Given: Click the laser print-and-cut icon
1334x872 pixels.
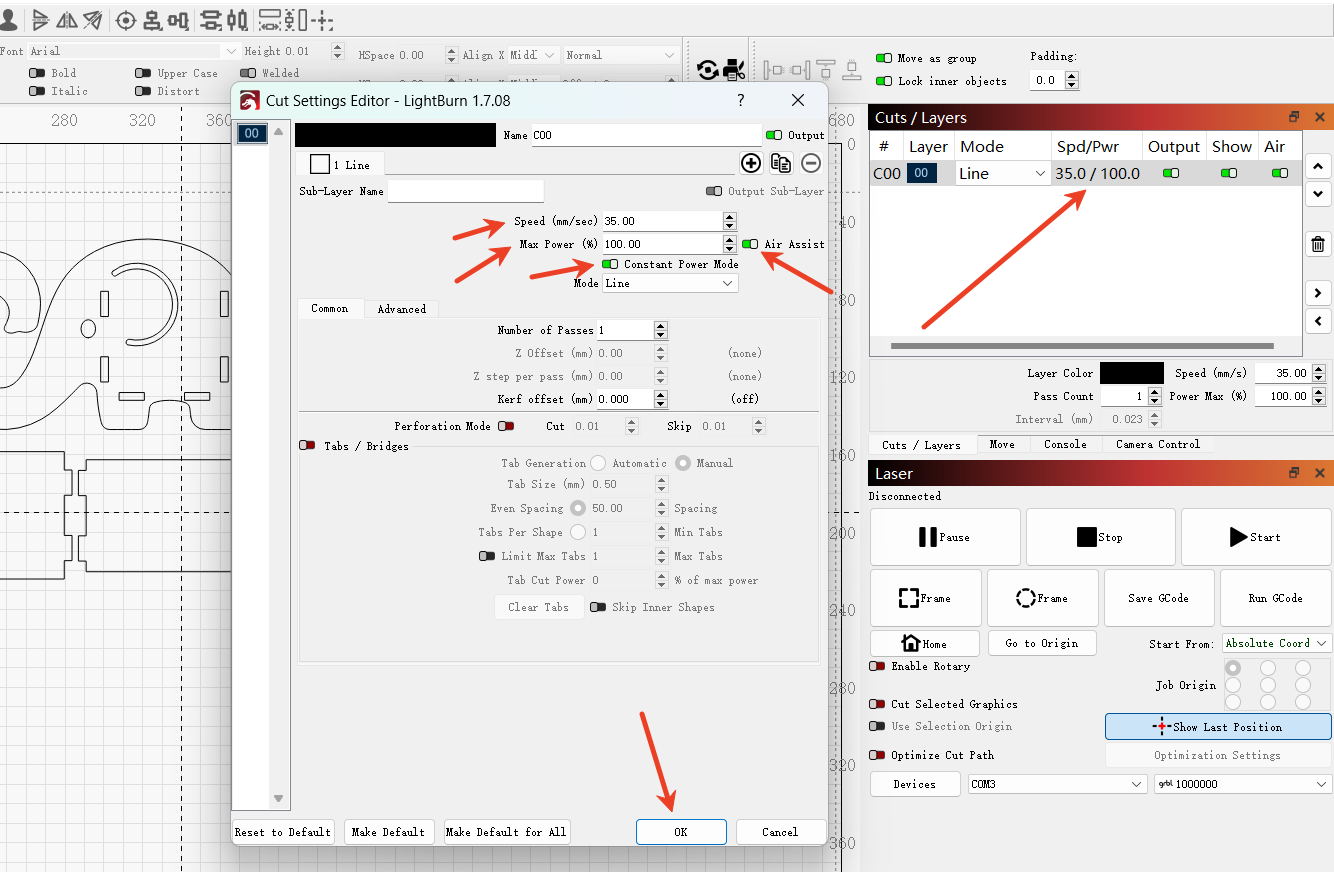Looking at the screenshot, I should coord(734,69).
